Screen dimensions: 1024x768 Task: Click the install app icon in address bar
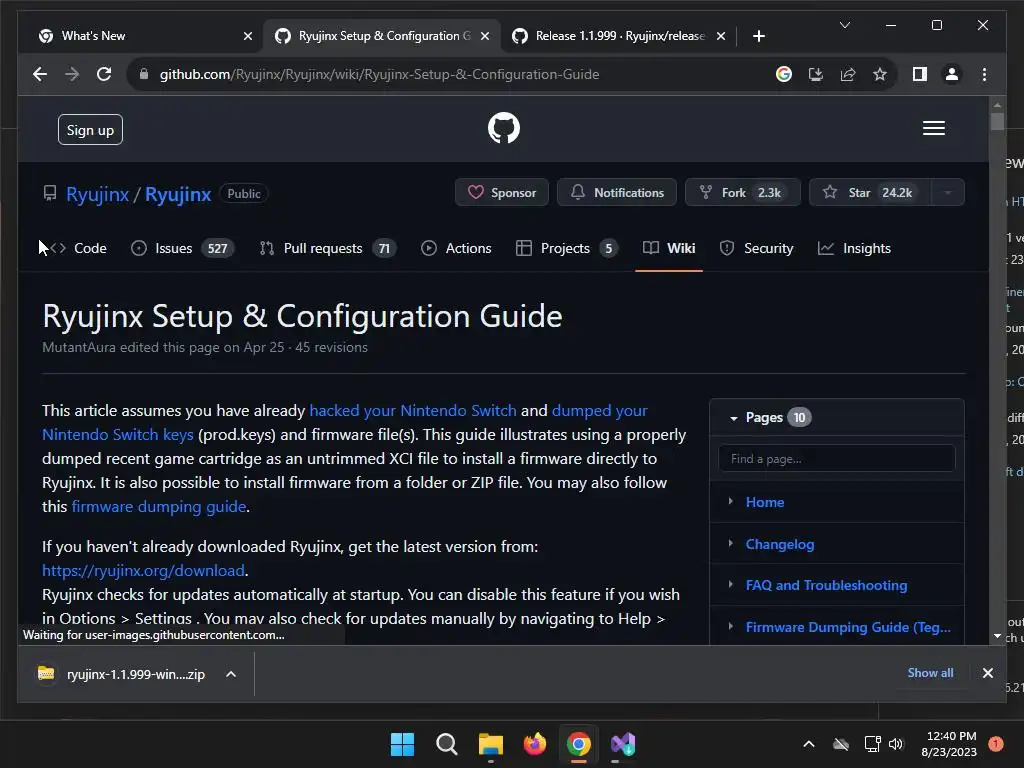click(x=816, y=74)
